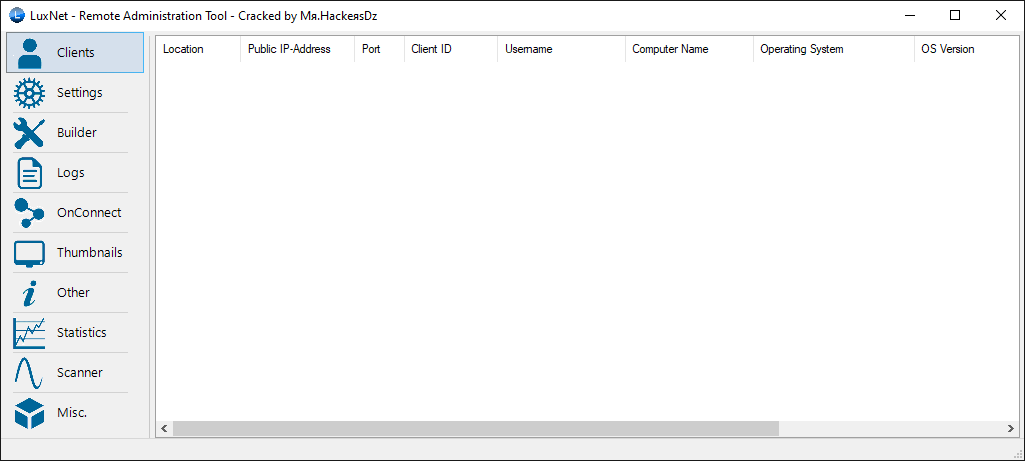Select the OnConnect nodes icon
The image size is (1025, 461).
30,213
